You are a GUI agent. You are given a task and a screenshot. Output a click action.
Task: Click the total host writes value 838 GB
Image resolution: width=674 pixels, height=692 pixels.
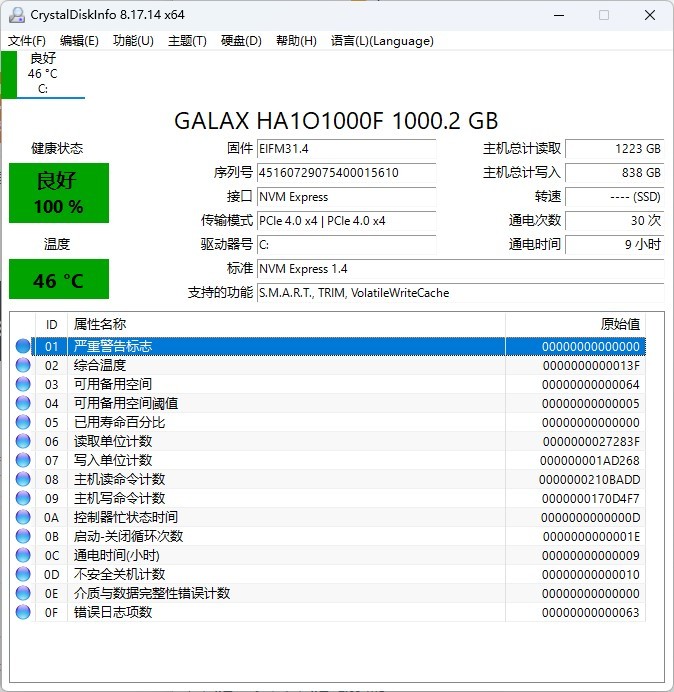point(614,173)
